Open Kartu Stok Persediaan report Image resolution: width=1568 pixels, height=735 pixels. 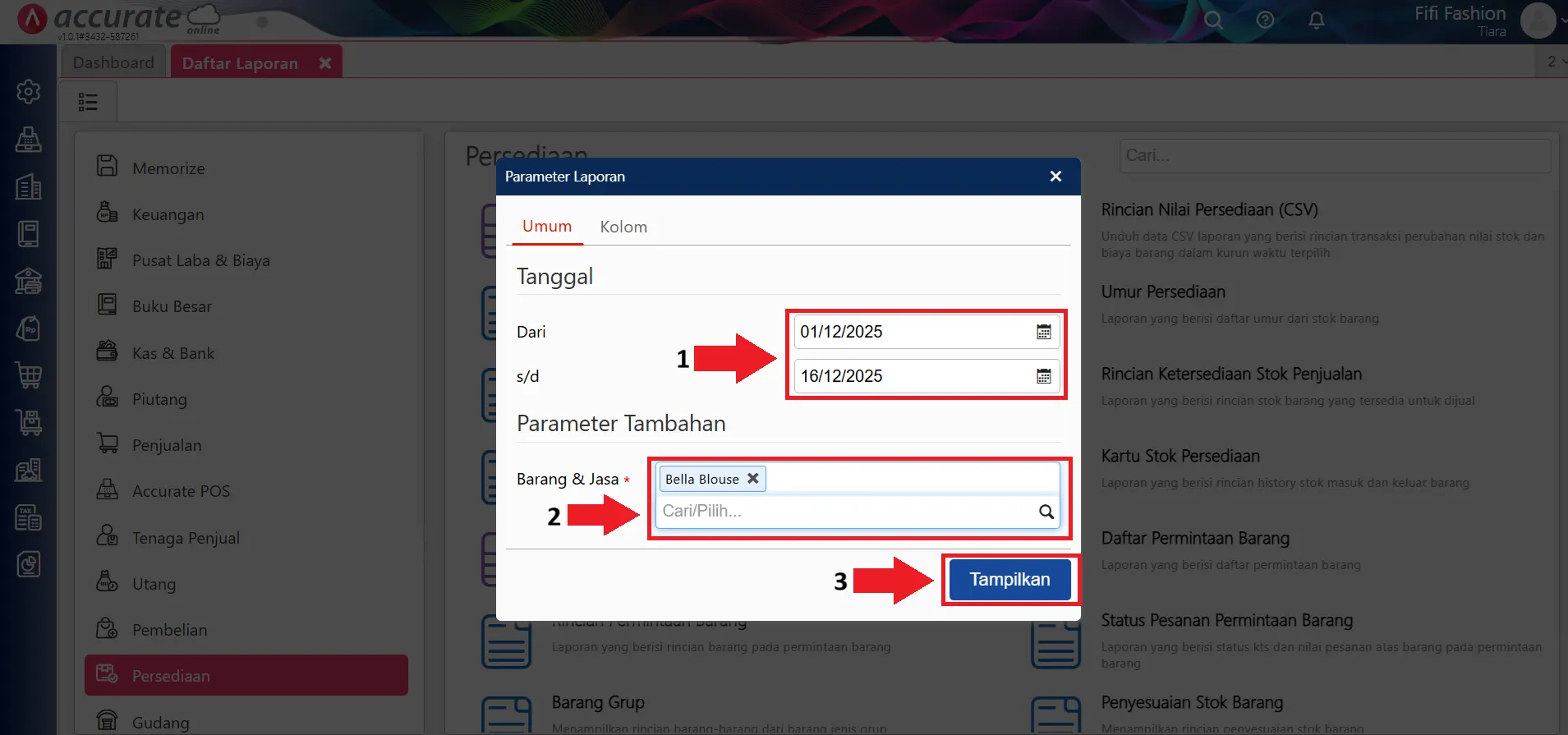1180,457
